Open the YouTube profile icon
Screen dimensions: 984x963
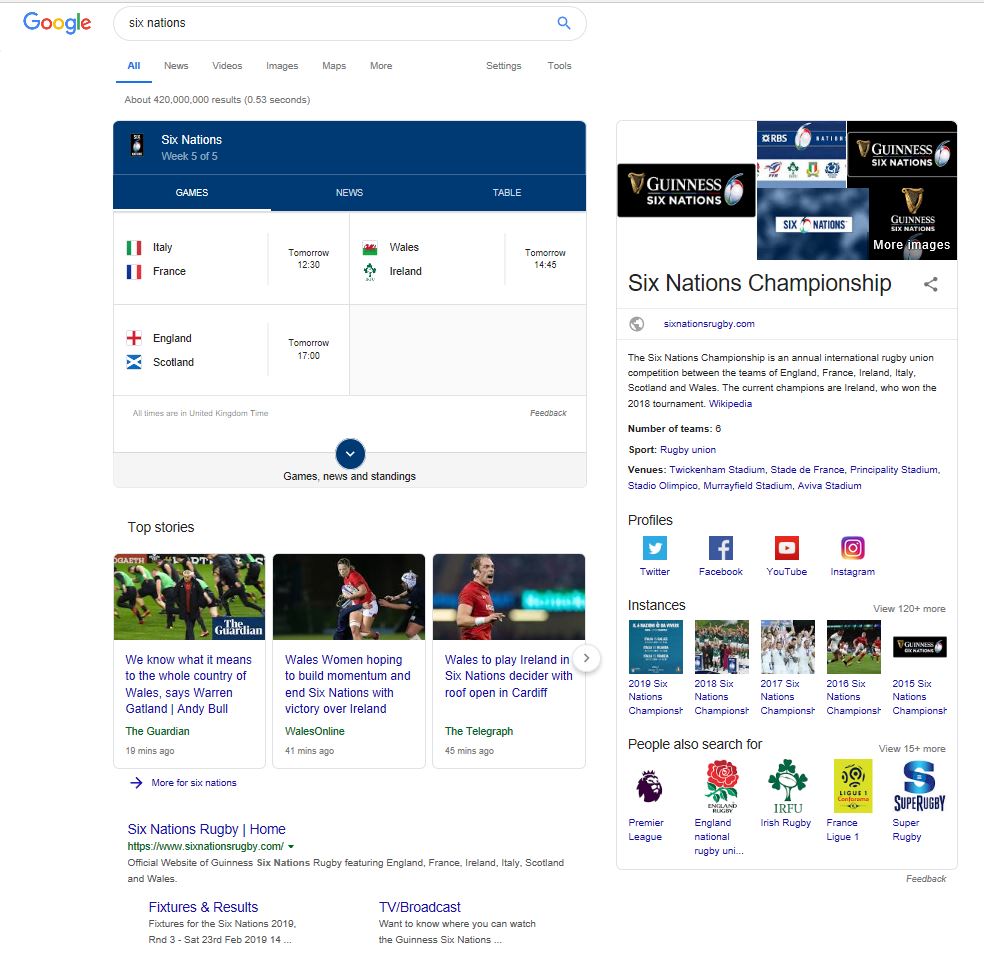click(786, 548)
